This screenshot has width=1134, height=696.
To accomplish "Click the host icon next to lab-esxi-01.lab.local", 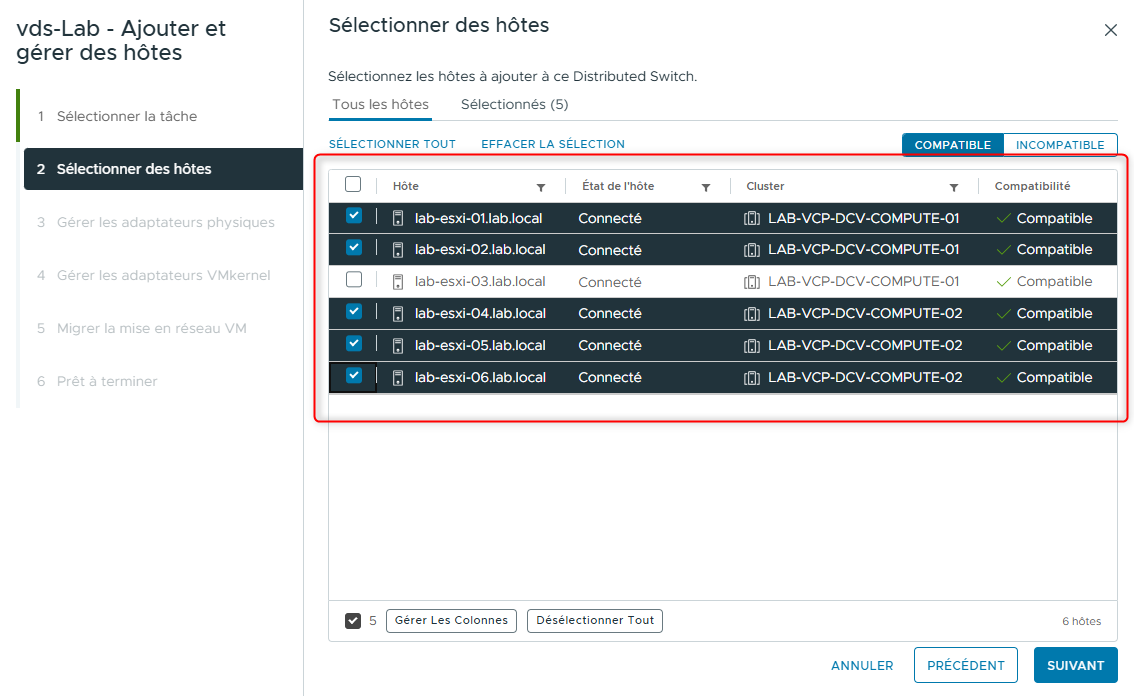I will tap(398, 217).
